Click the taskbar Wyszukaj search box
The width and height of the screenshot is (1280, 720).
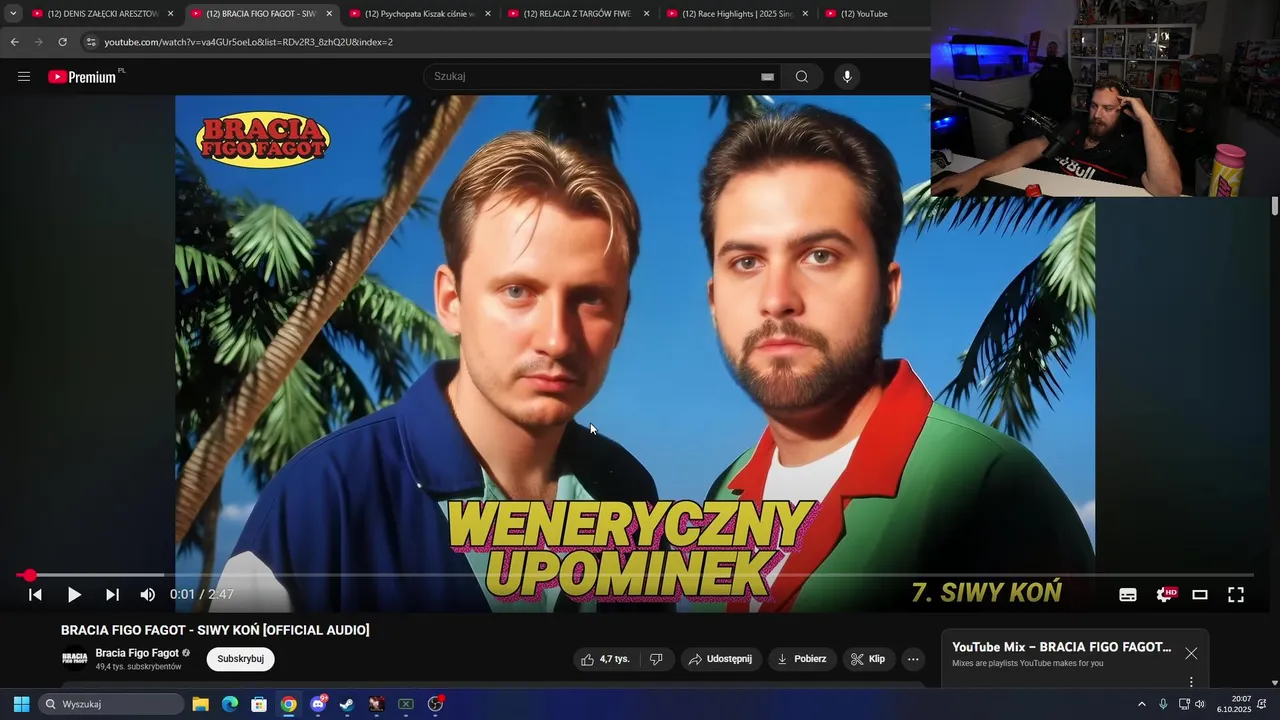coord(112,704)
